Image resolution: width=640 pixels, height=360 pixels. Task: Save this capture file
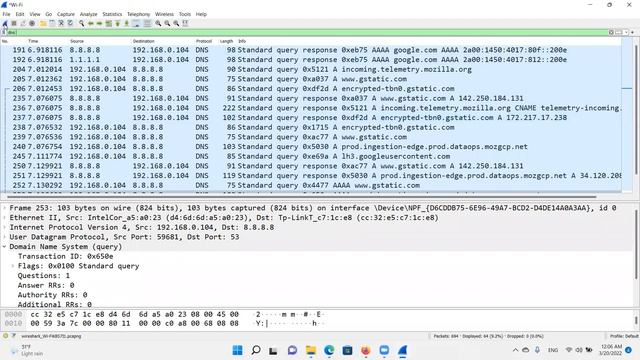(x=52, y=24)
